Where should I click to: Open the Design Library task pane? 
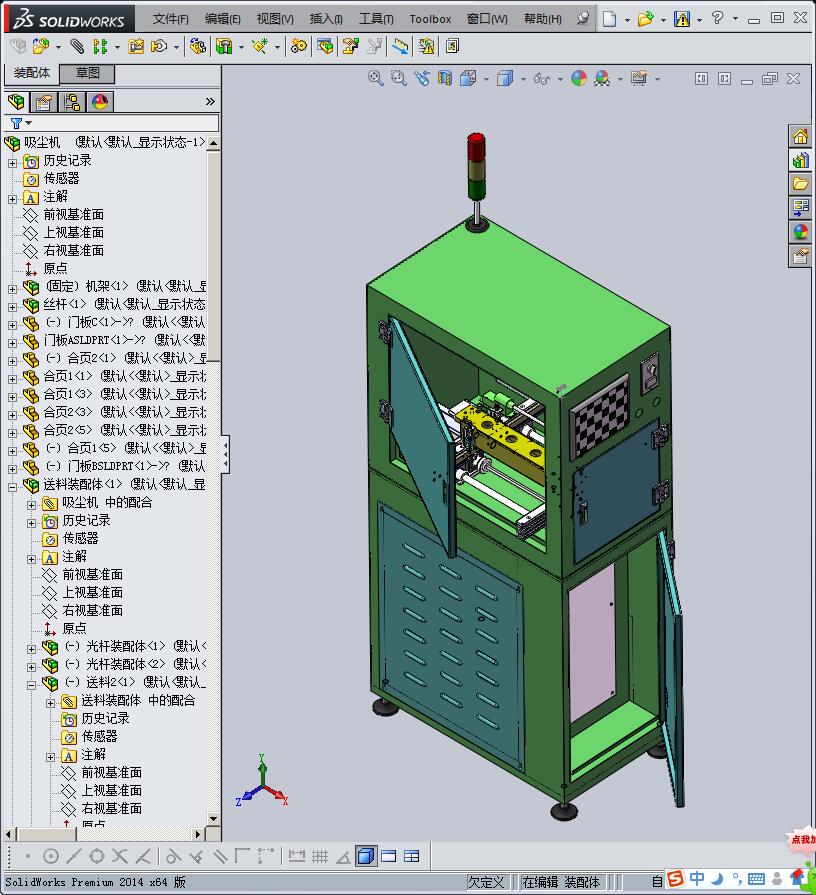[x=800, y=160]
